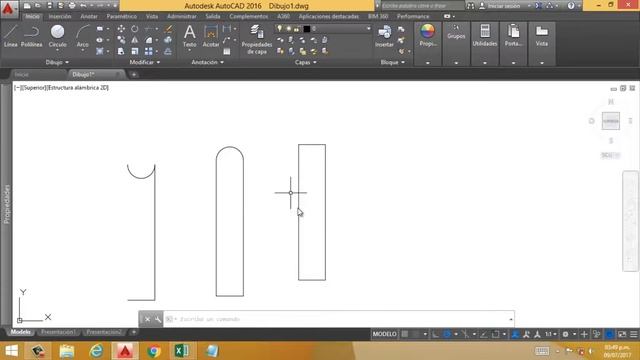Activate the Rotate tool in Modificar

135,29
